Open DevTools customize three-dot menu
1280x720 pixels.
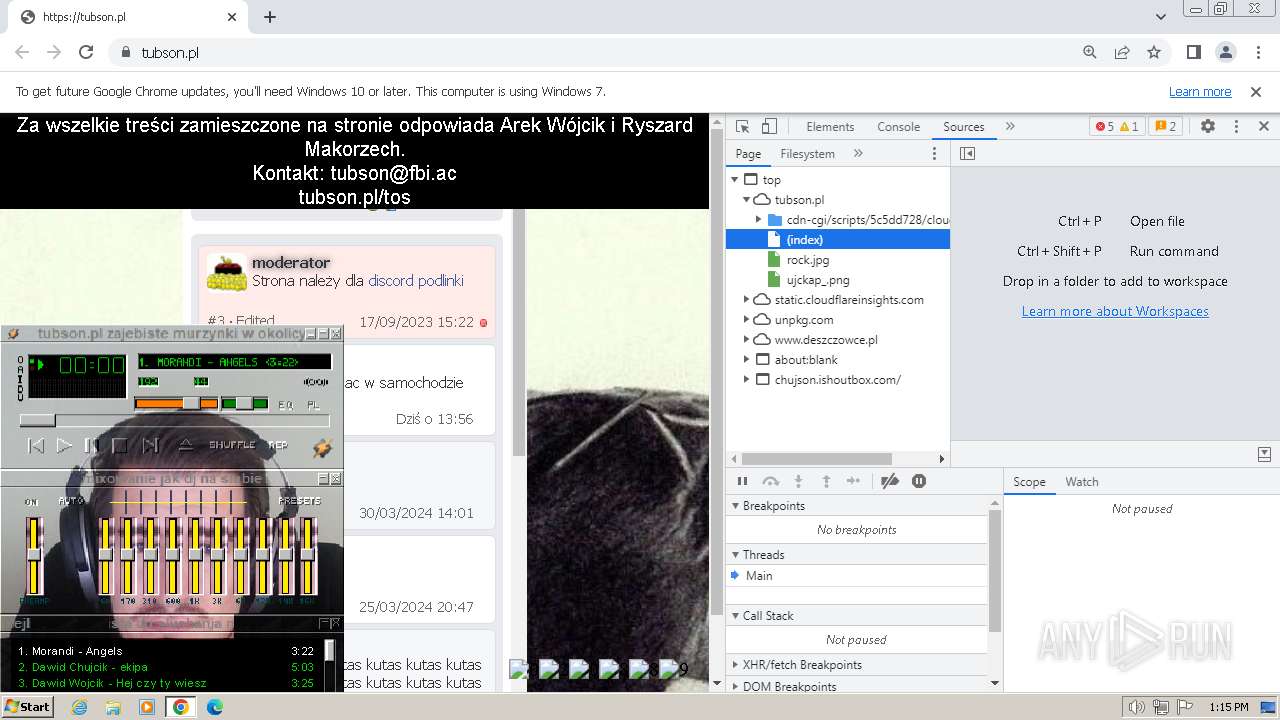click(1236, 127)
